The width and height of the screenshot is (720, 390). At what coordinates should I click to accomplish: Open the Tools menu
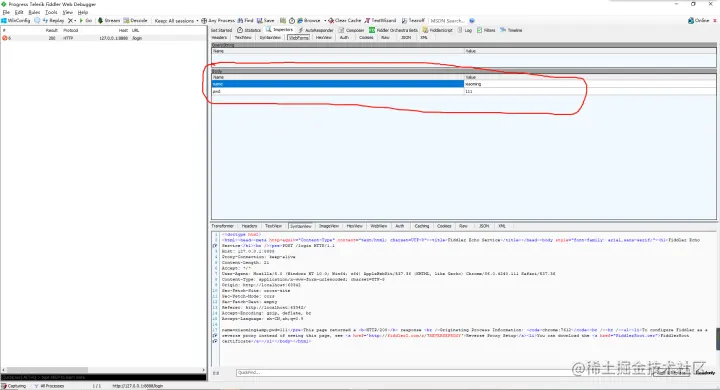[x=51, y=12]
